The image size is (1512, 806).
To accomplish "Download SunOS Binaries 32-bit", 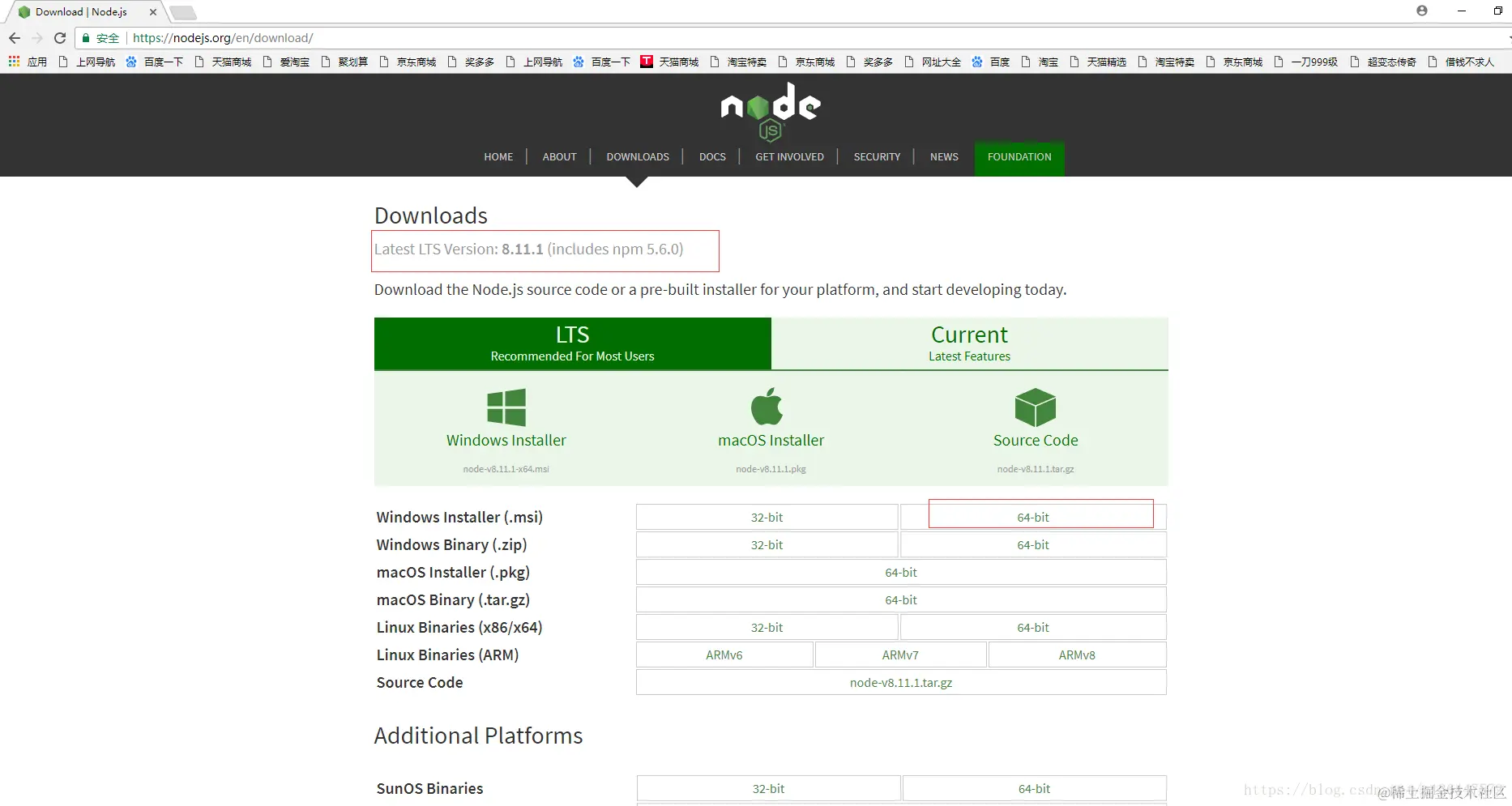I will coord(768,788).
